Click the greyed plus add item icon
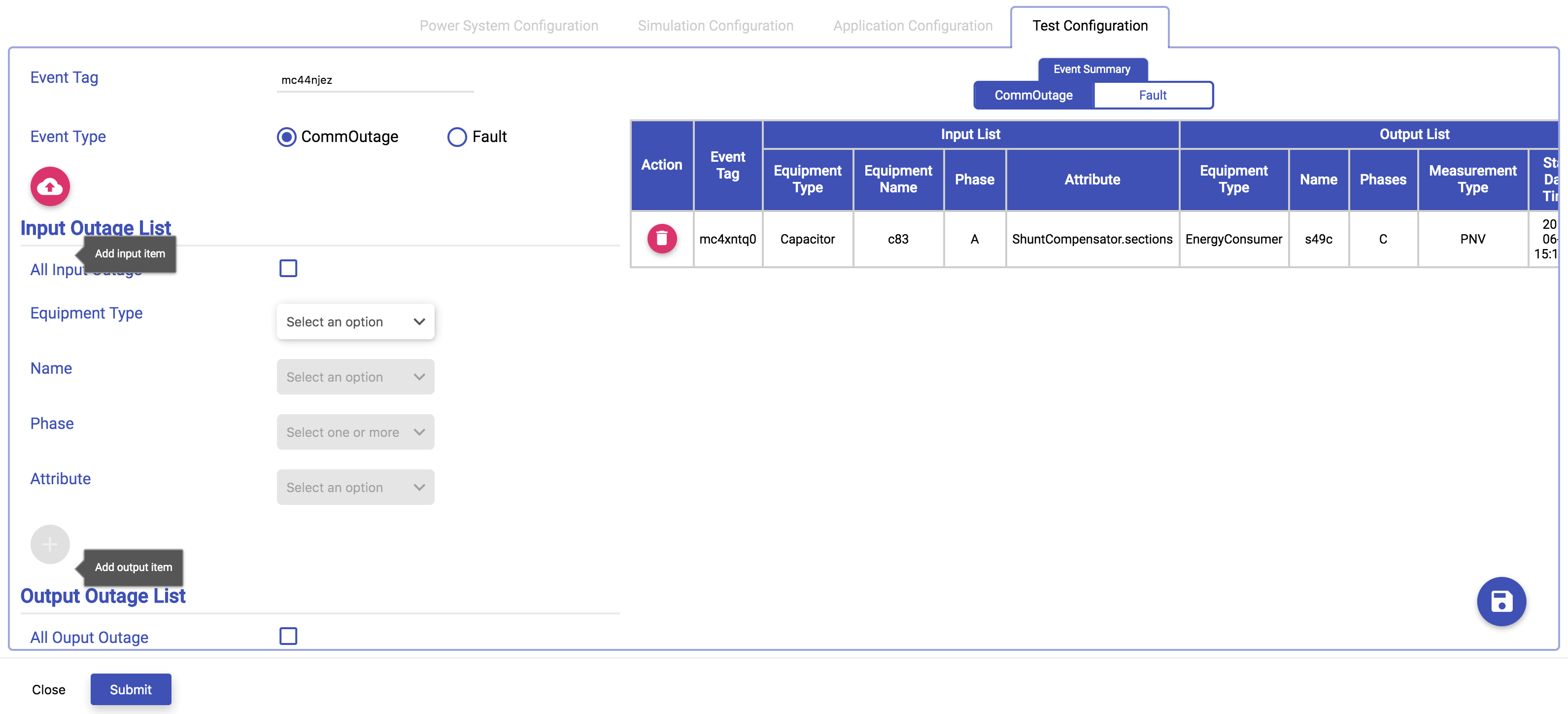 pos(50,544)
